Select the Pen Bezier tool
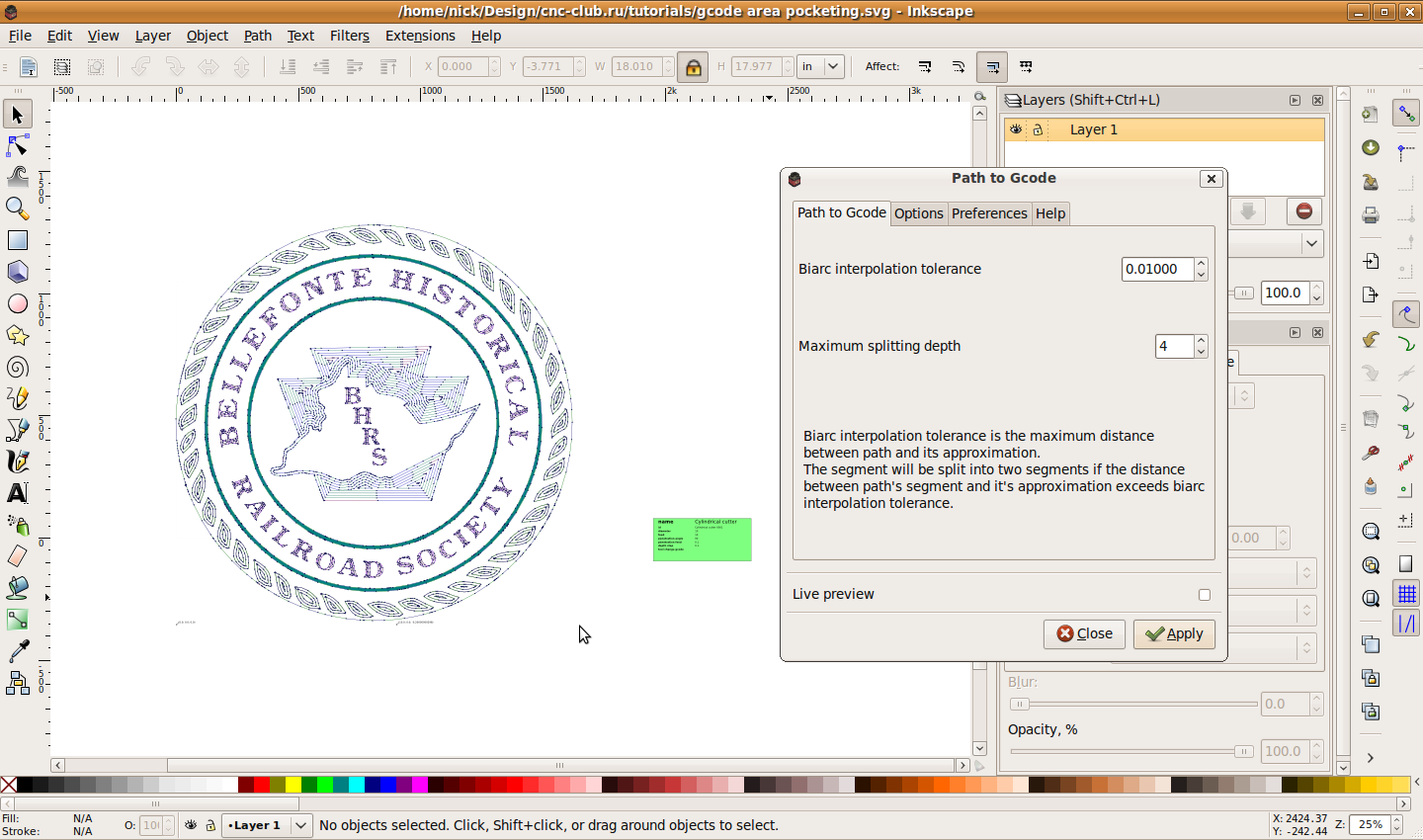This screenshot has height=840, width=1423. pos(17,430)
